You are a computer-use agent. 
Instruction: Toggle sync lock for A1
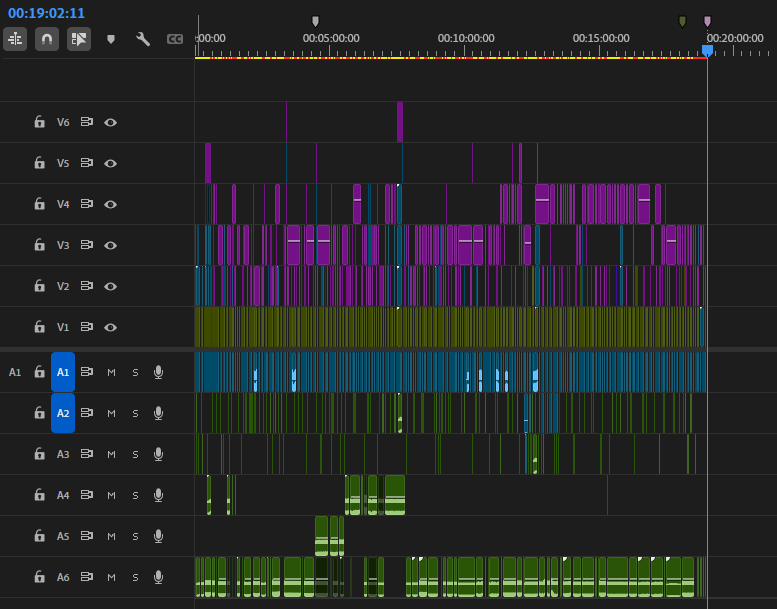click(87, 372)
